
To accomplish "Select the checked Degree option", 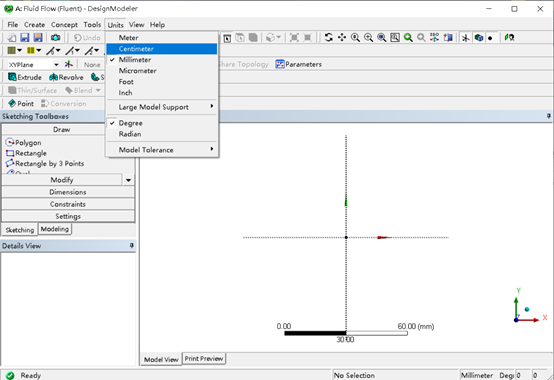I will pyautogui.click(x=162, y=123).
